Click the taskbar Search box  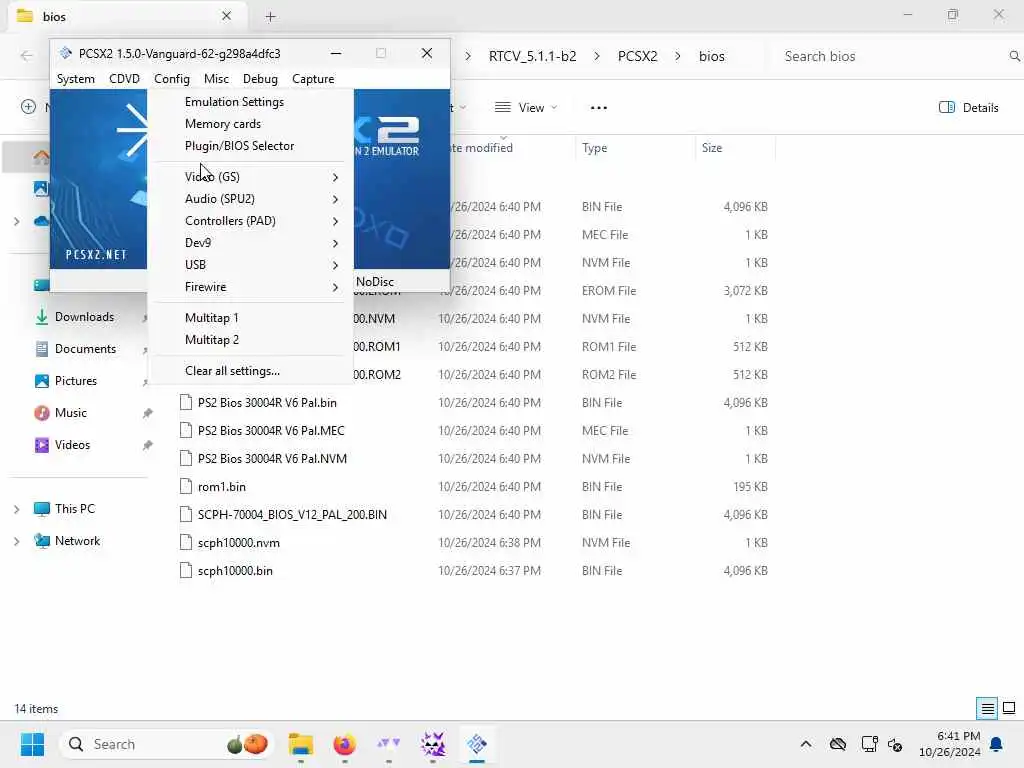167,744
